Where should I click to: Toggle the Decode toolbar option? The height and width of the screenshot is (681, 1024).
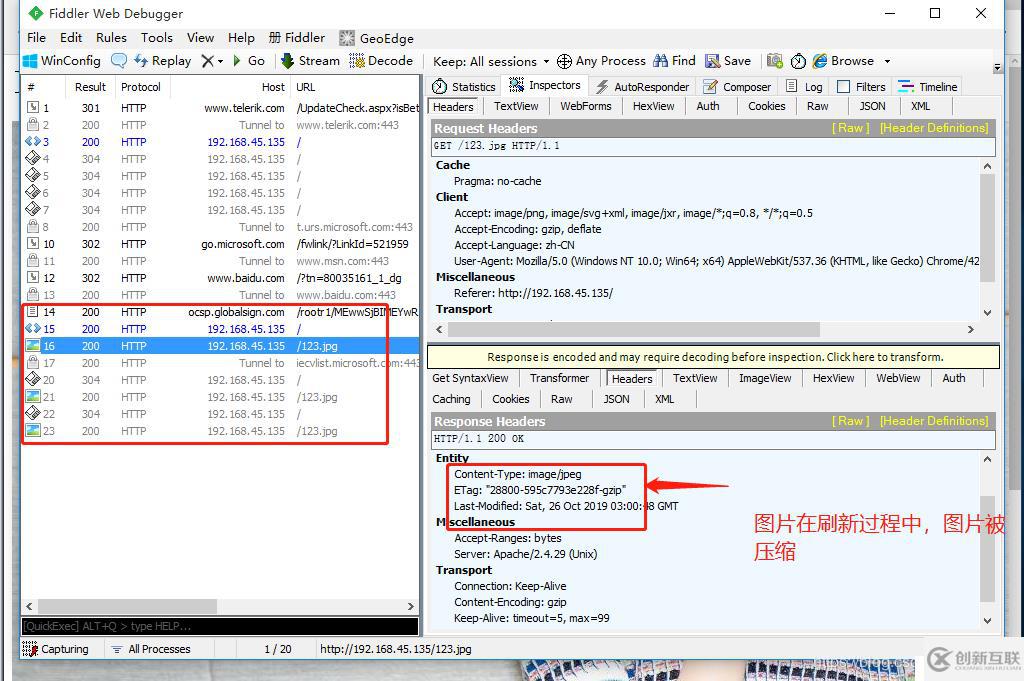[381, 61]
